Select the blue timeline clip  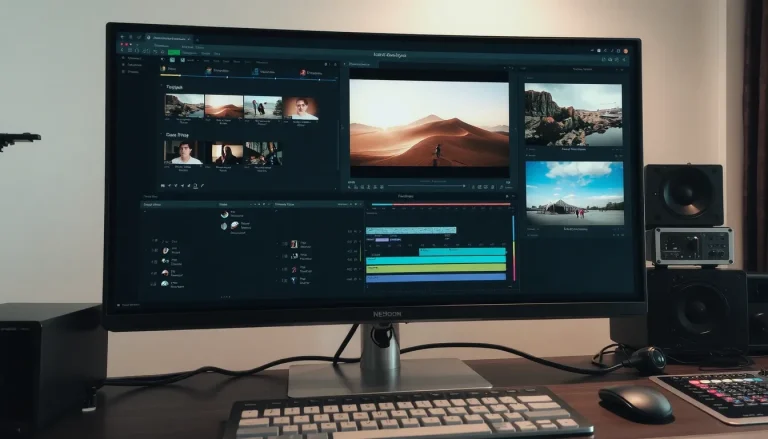click(x=436, y=277)
